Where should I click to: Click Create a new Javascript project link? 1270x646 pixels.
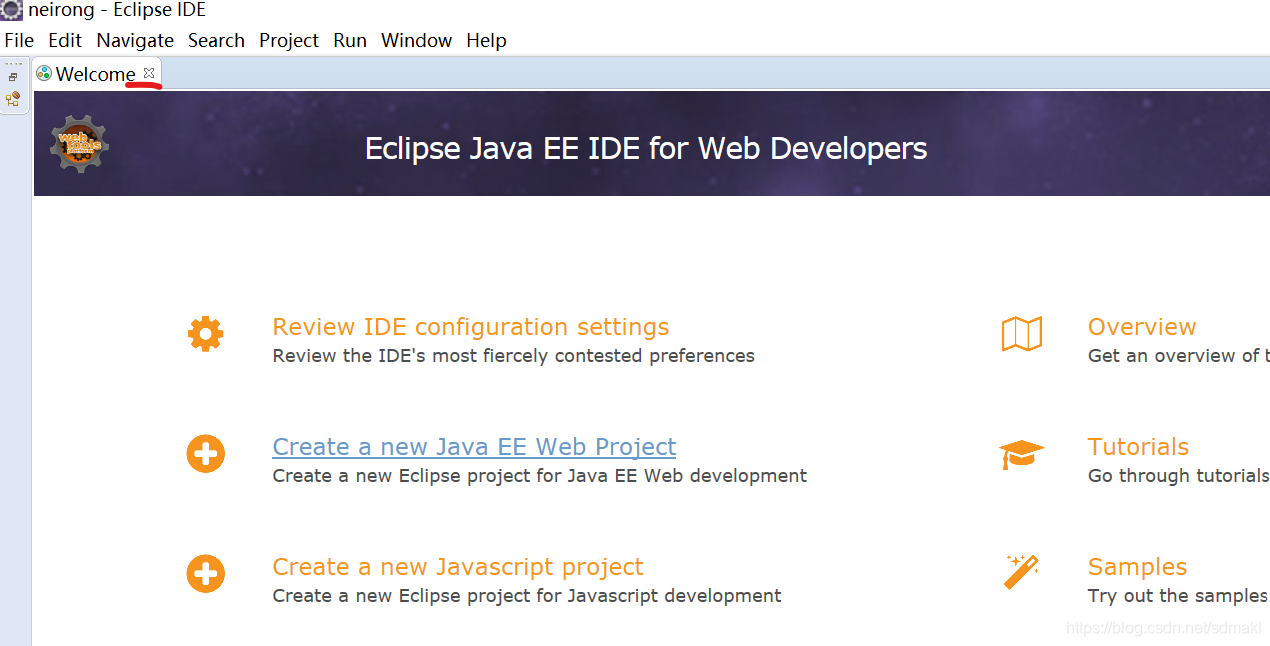click(x=458, y=567)
